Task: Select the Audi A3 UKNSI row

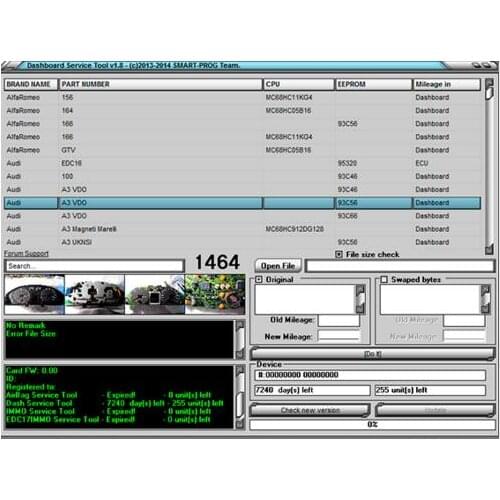Action: [x=242, y=242]
